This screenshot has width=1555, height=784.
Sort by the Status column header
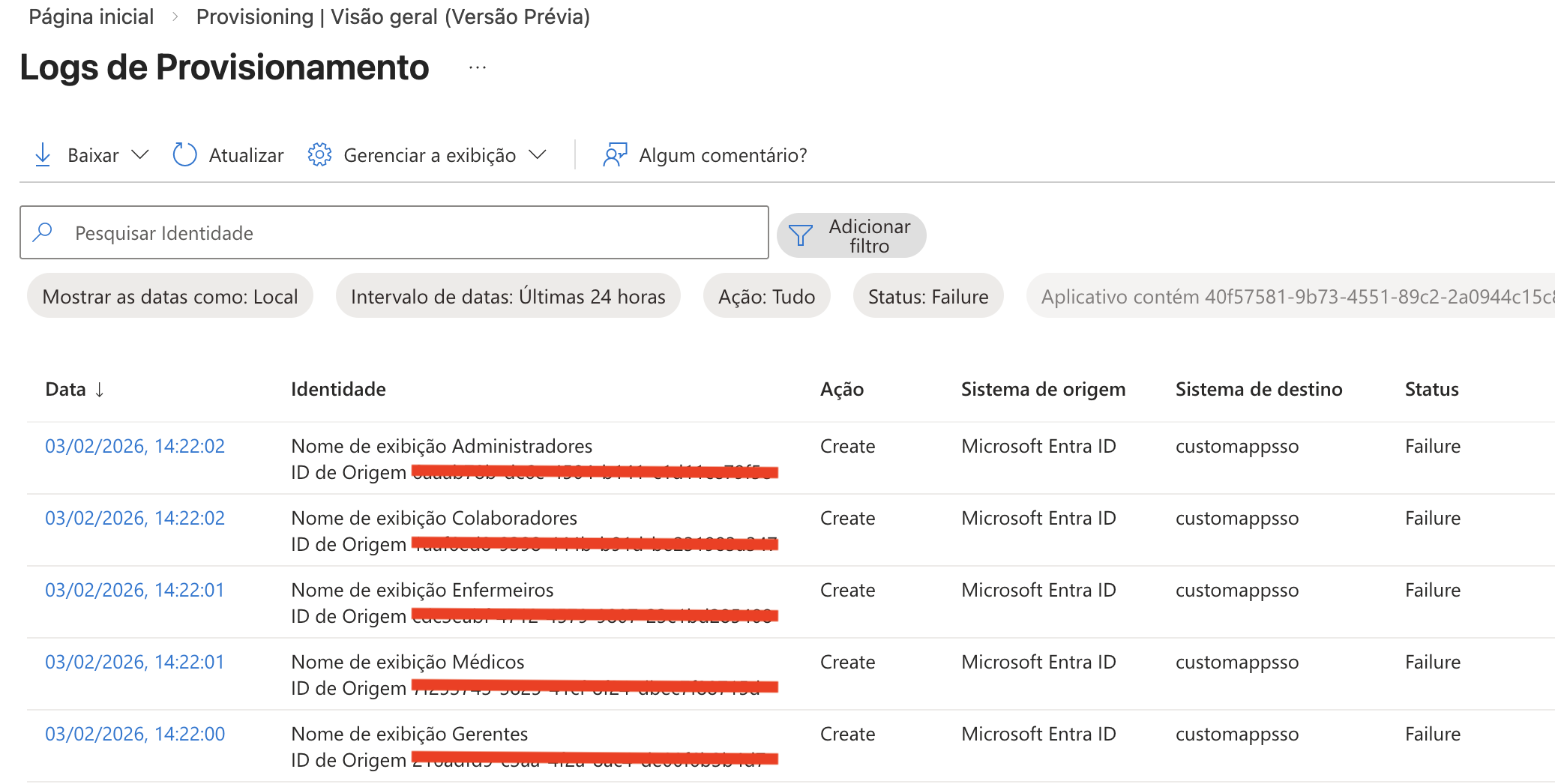(x=1432, y=389)
